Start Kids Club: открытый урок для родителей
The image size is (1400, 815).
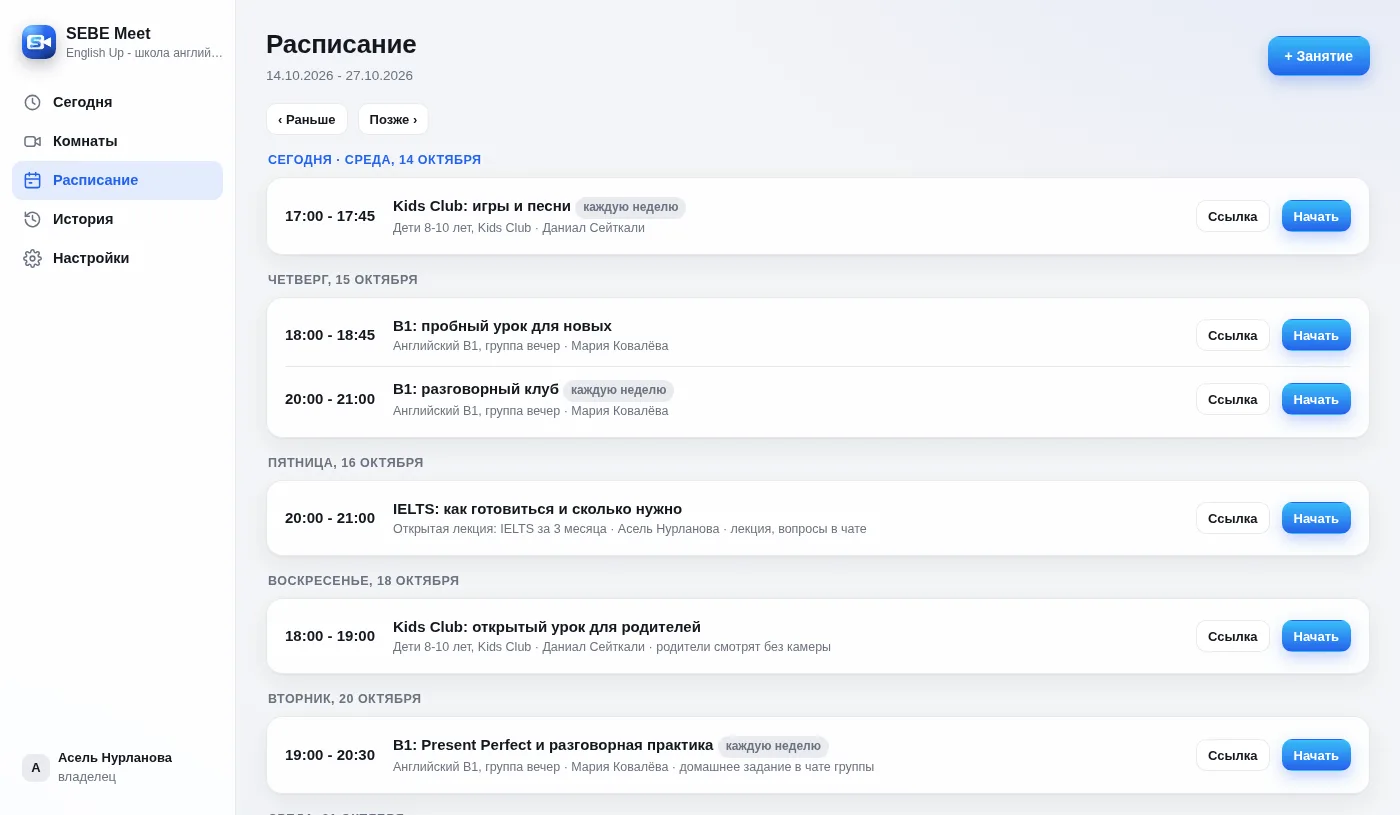coord(1316,636)
